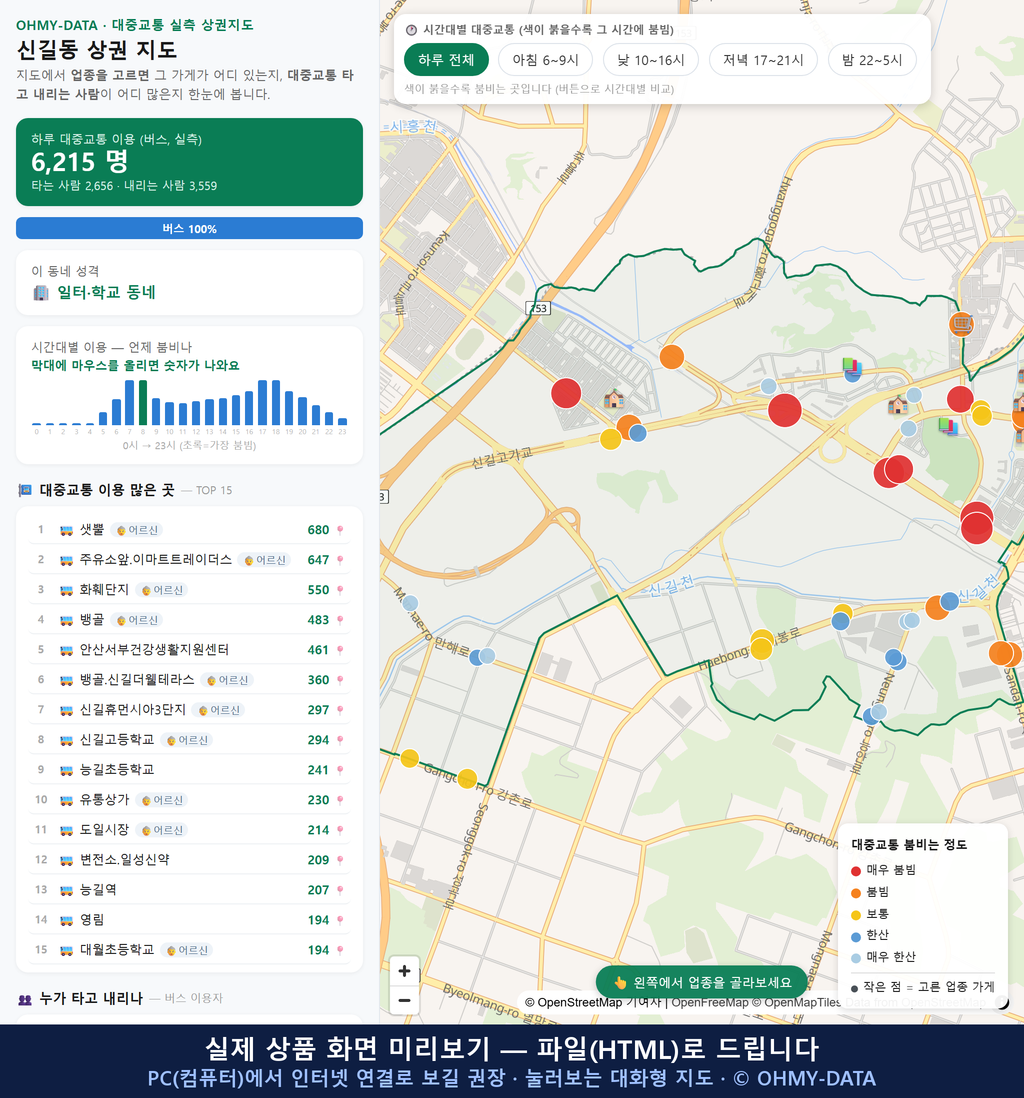Click the yellow 보통 legend dot

pos(856,915)
